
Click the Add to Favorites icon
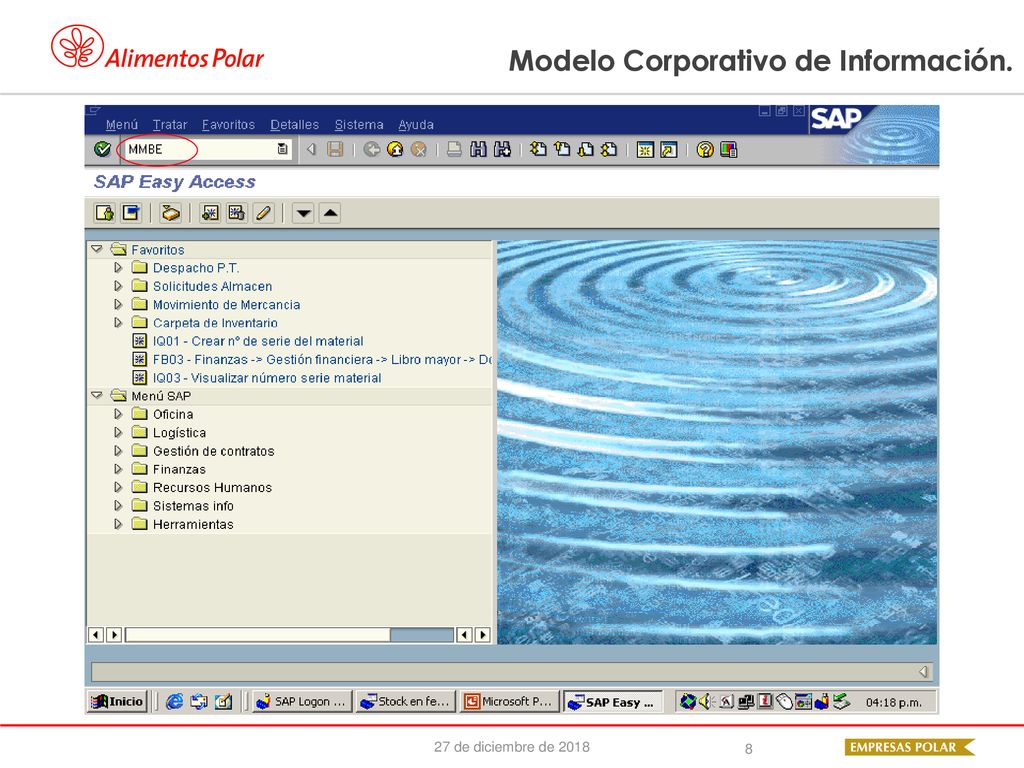click(210, 213)
